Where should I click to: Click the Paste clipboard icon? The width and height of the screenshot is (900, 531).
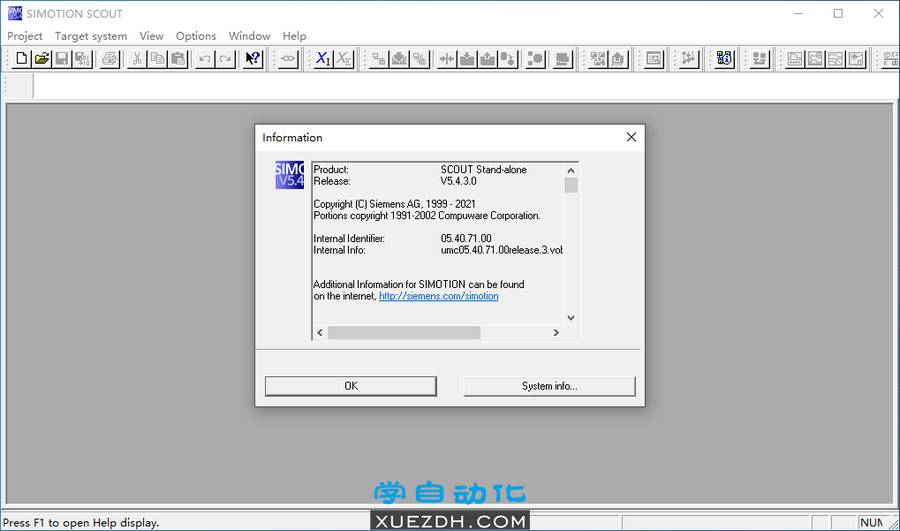[179, 59]
